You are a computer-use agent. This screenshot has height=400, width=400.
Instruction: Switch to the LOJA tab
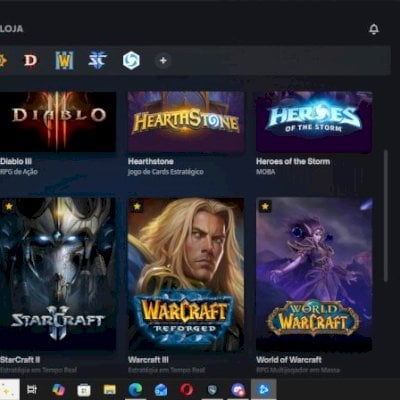11,29
